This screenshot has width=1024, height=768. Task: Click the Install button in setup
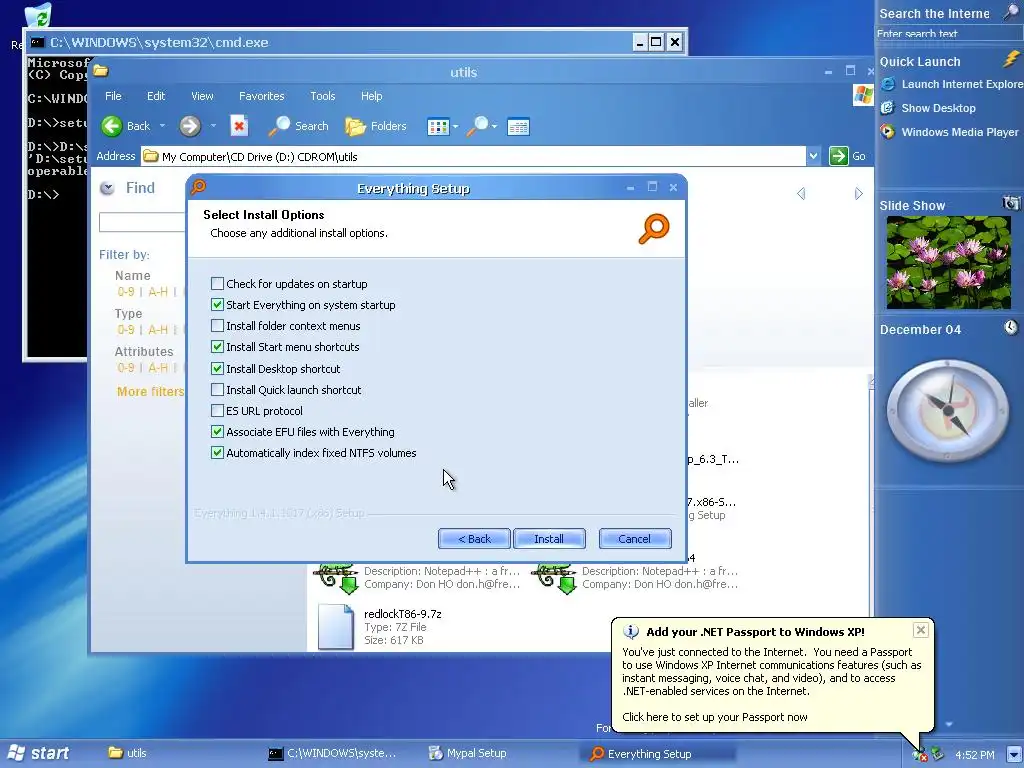[549, 539]
